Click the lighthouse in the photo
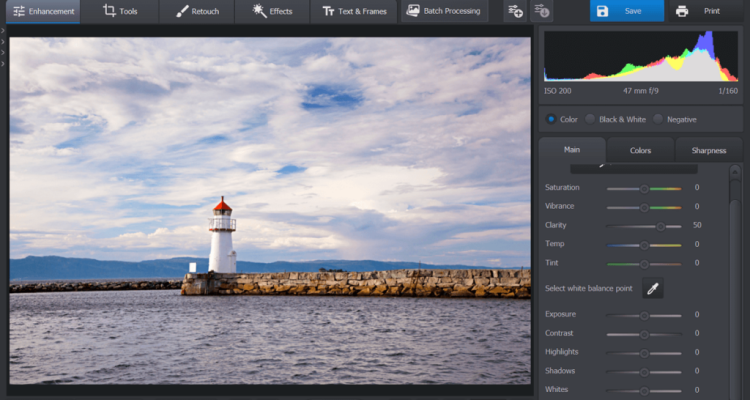Image resolution: width=750 pixels, height=400 pixels. pos(222,234)
